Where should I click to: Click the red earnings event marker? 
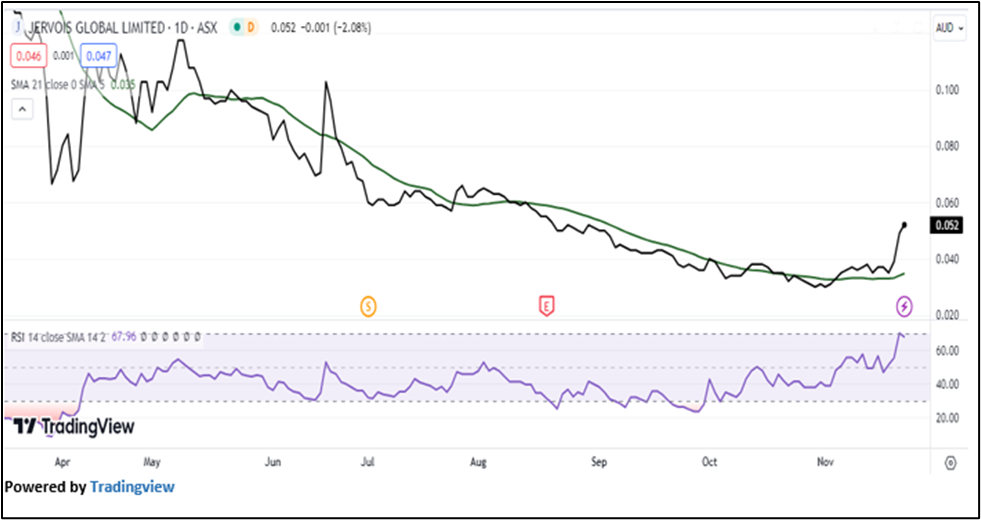(x=547, y=306)
